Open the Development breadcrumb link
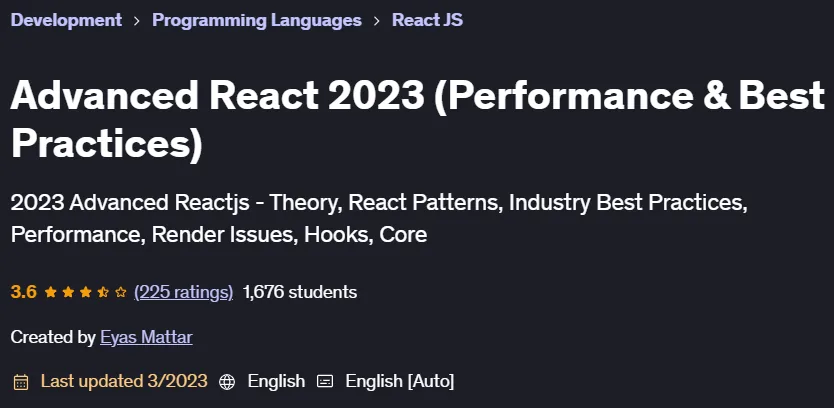Image resolution: width=834 pixels, height=408 pixels. pyautogui.click(x=66, y=20)
